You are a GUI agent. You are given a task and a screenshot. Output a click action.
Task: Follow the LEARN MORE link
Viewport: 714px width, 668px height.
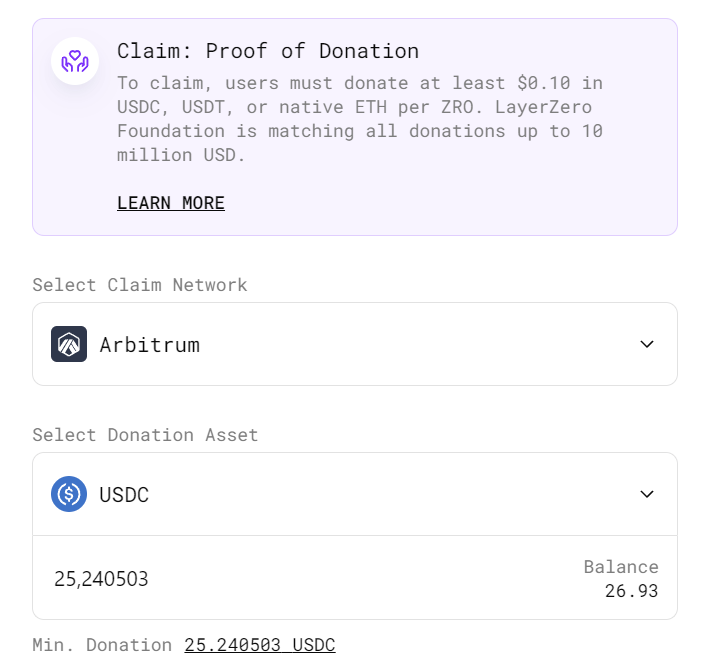[x=171, y=203]
